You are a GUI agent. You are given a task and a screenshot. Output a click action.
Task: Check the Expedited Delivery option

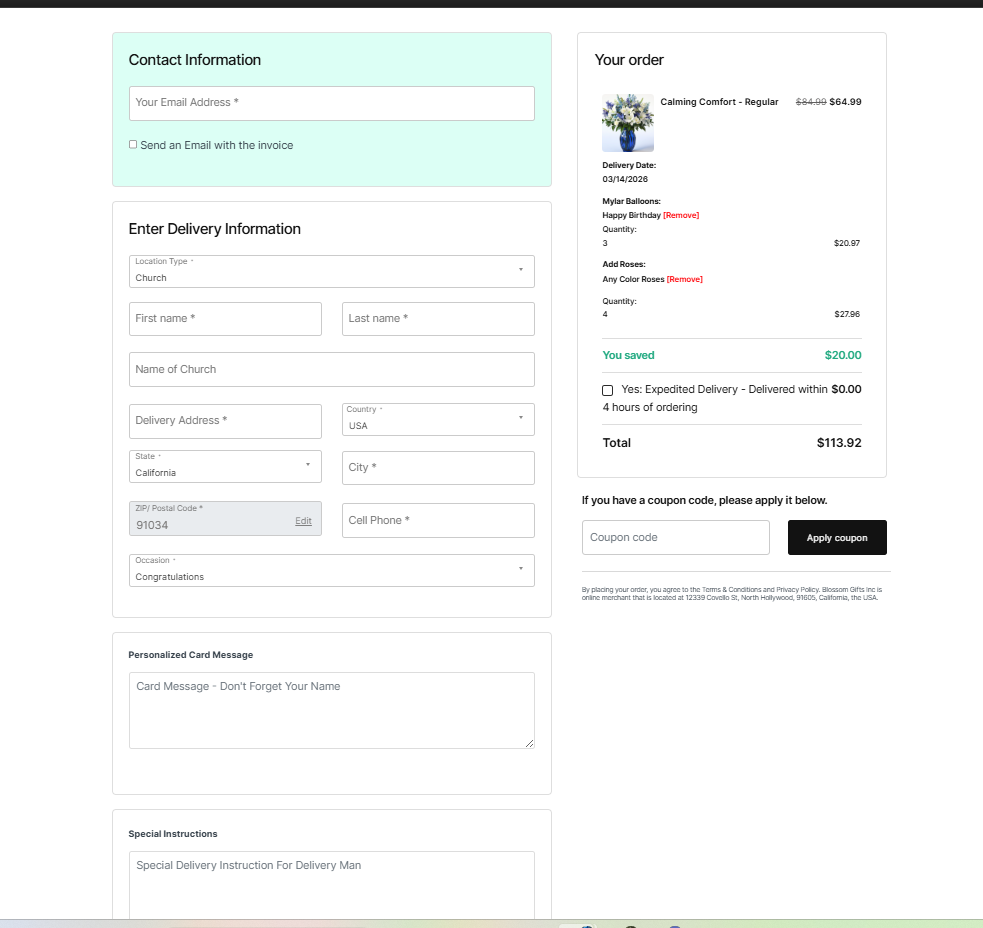pos(608,390)
